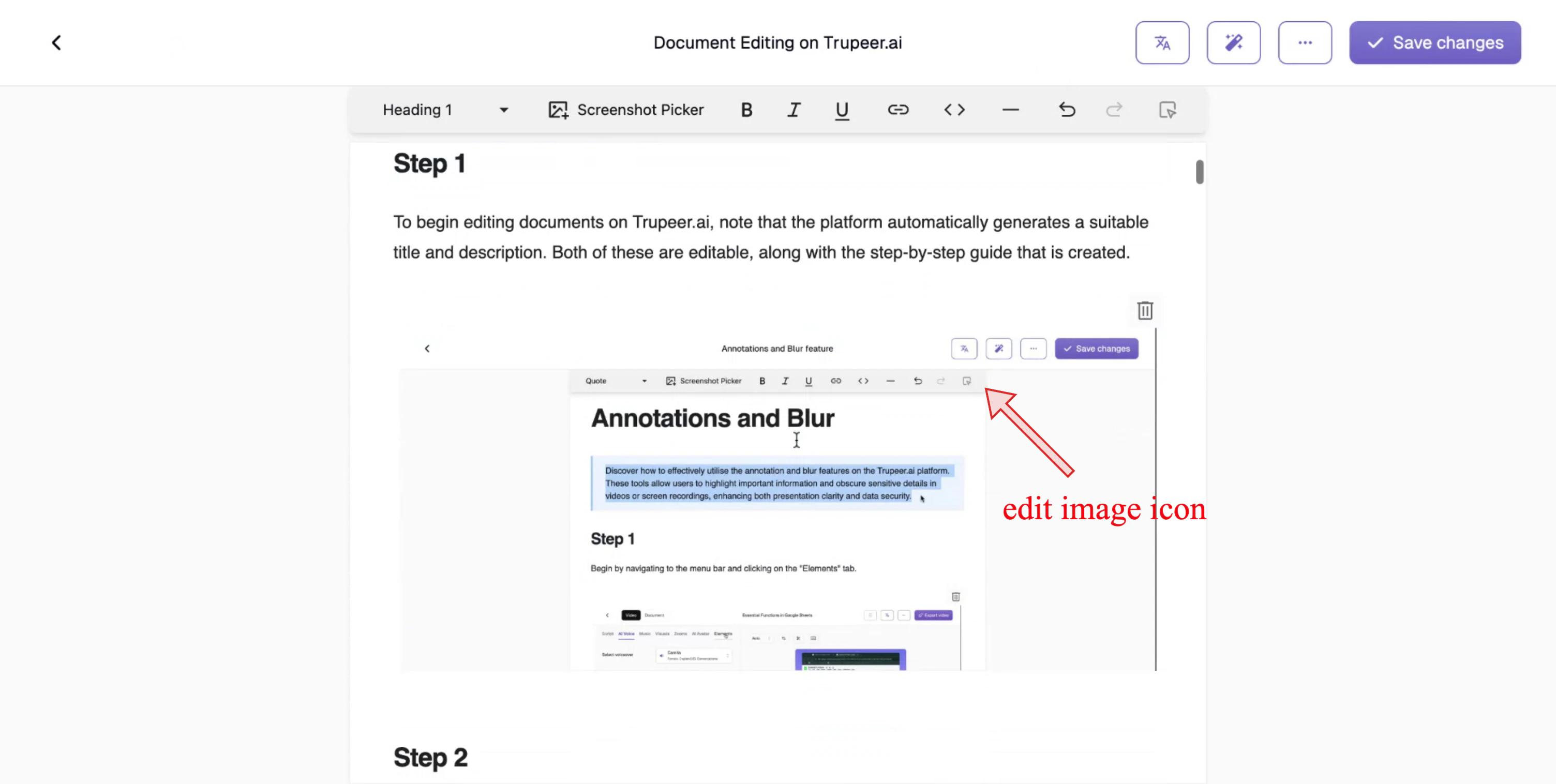Toggle italic formatting
The width and height of the screenshot is (1556, 784).
pyautogui.click(x=794, y=109)
